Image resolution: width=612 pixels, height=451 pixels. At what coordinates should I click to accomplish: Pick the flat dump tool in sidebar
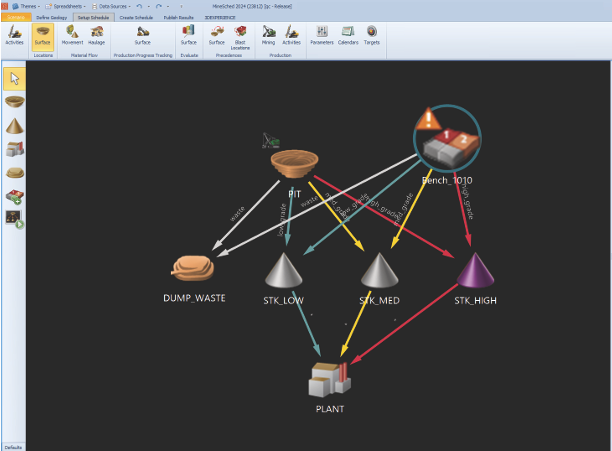15,172
